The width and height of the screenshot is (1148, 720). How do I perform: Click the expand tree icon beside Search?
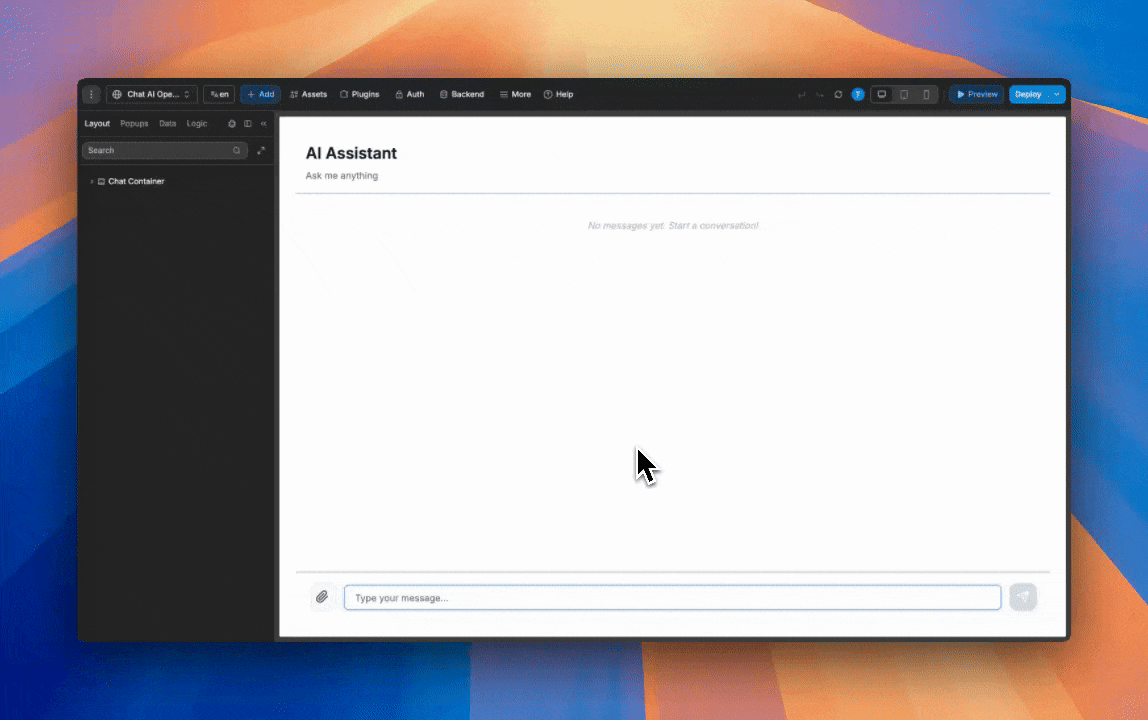(261, 150)
